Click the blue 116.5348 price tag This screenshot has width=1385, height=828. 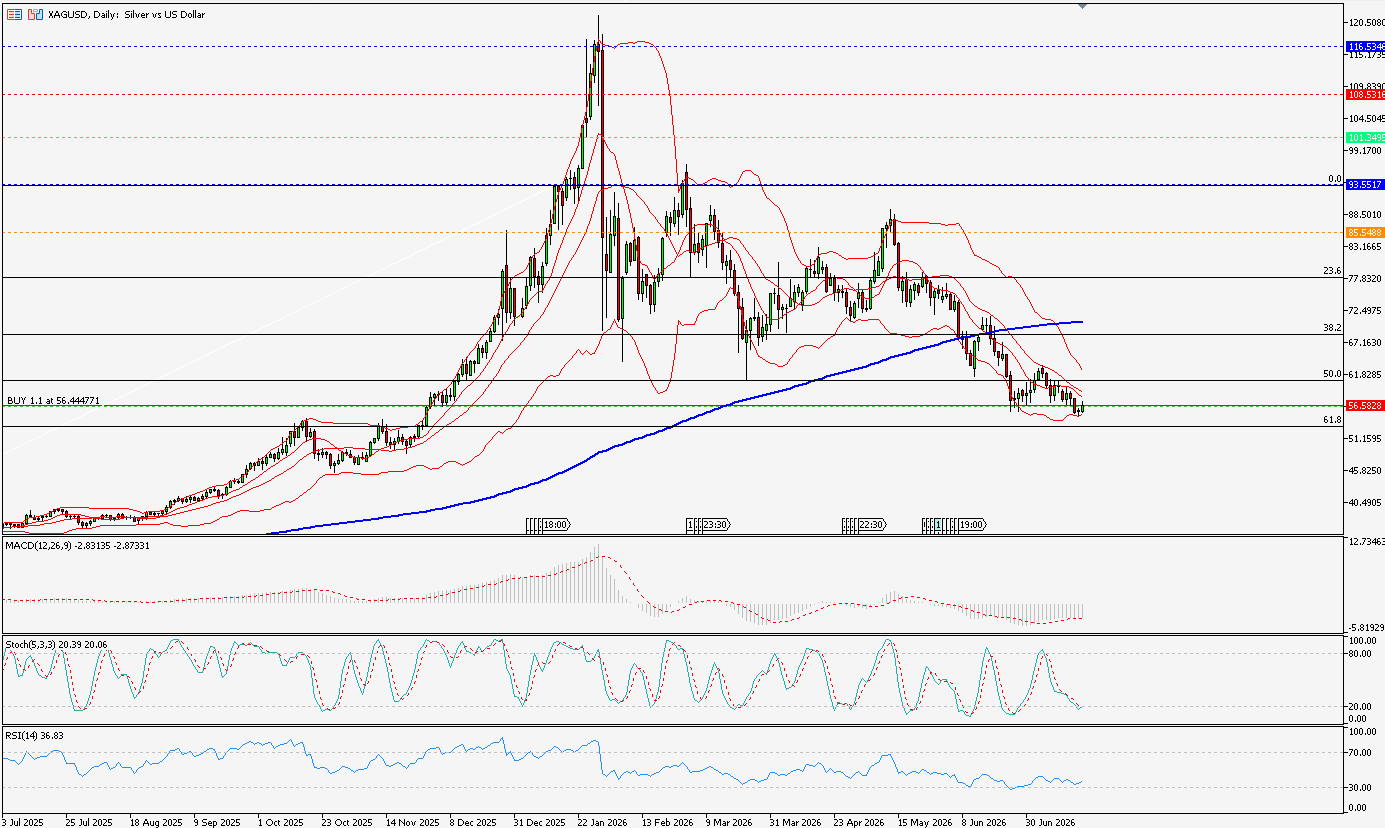click(1365, 47)
